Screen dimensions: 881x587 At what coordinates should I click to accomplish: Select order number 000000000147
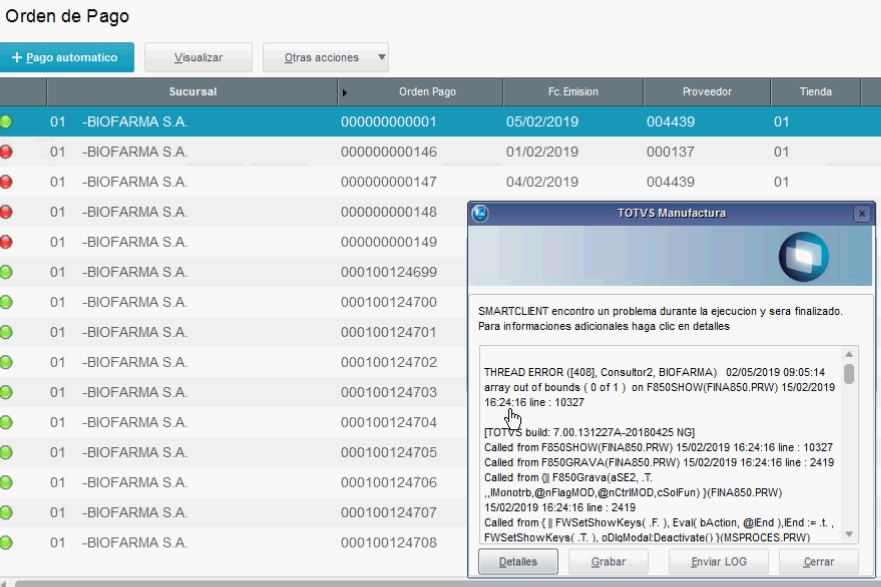coord(388,182)
